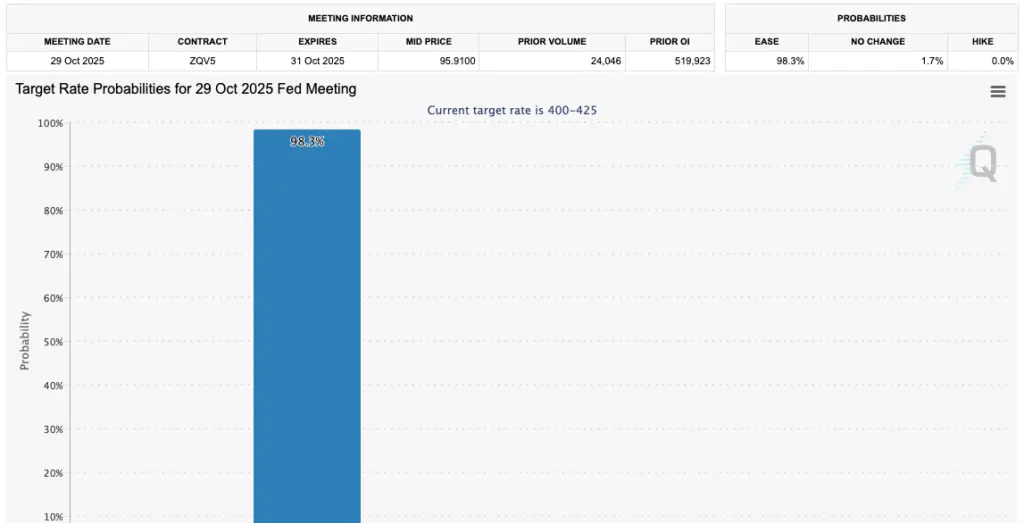Click the MEETING DATE column header
Screen dimensions: 1024x523
77,41
